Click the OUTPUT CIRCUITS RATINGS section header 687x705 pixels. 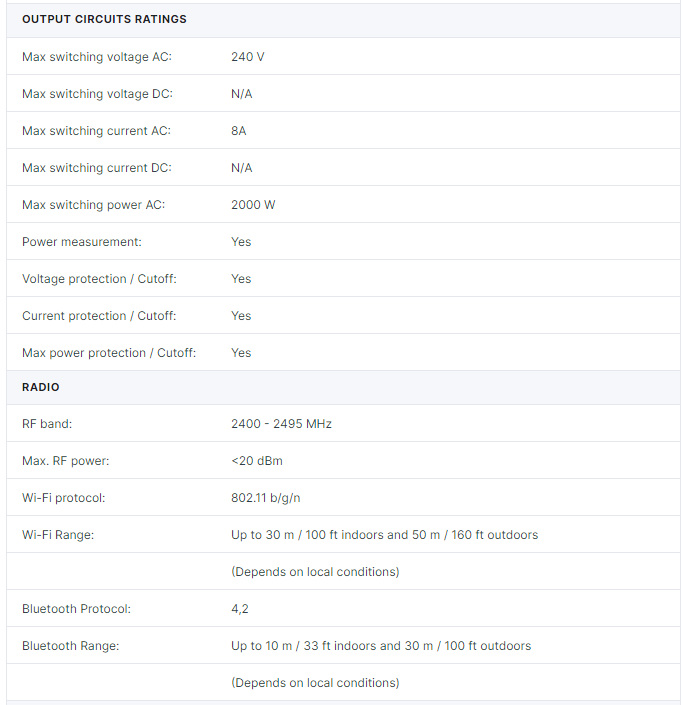104,19
